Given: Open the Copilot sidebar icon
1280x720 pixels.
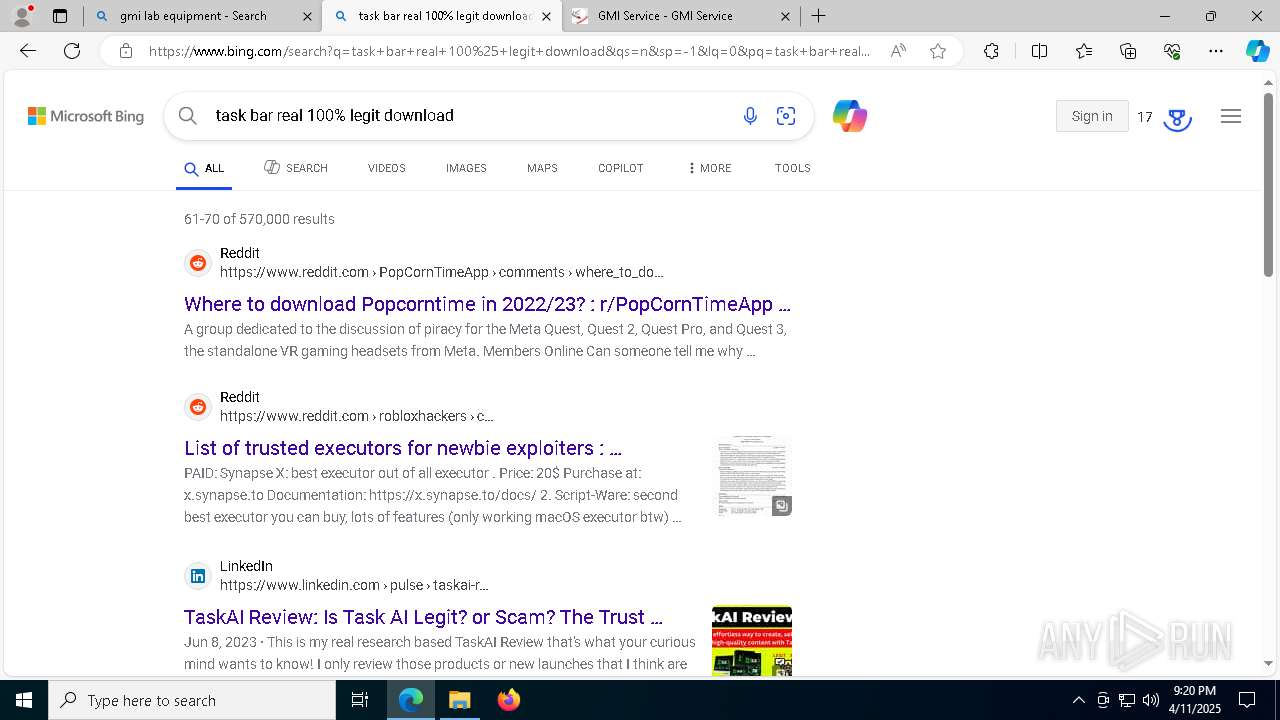Looking at the screenshot, I should click(x=1257, y=51).
